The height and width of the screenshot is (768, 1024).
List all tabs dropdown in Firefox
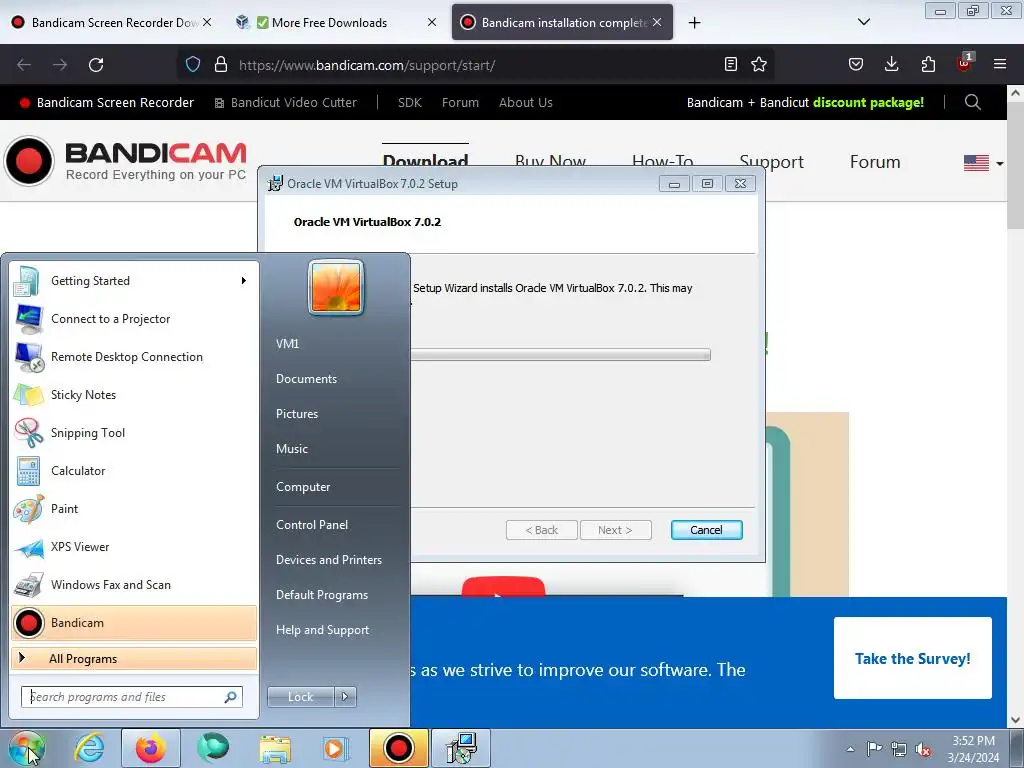point(863,22)
